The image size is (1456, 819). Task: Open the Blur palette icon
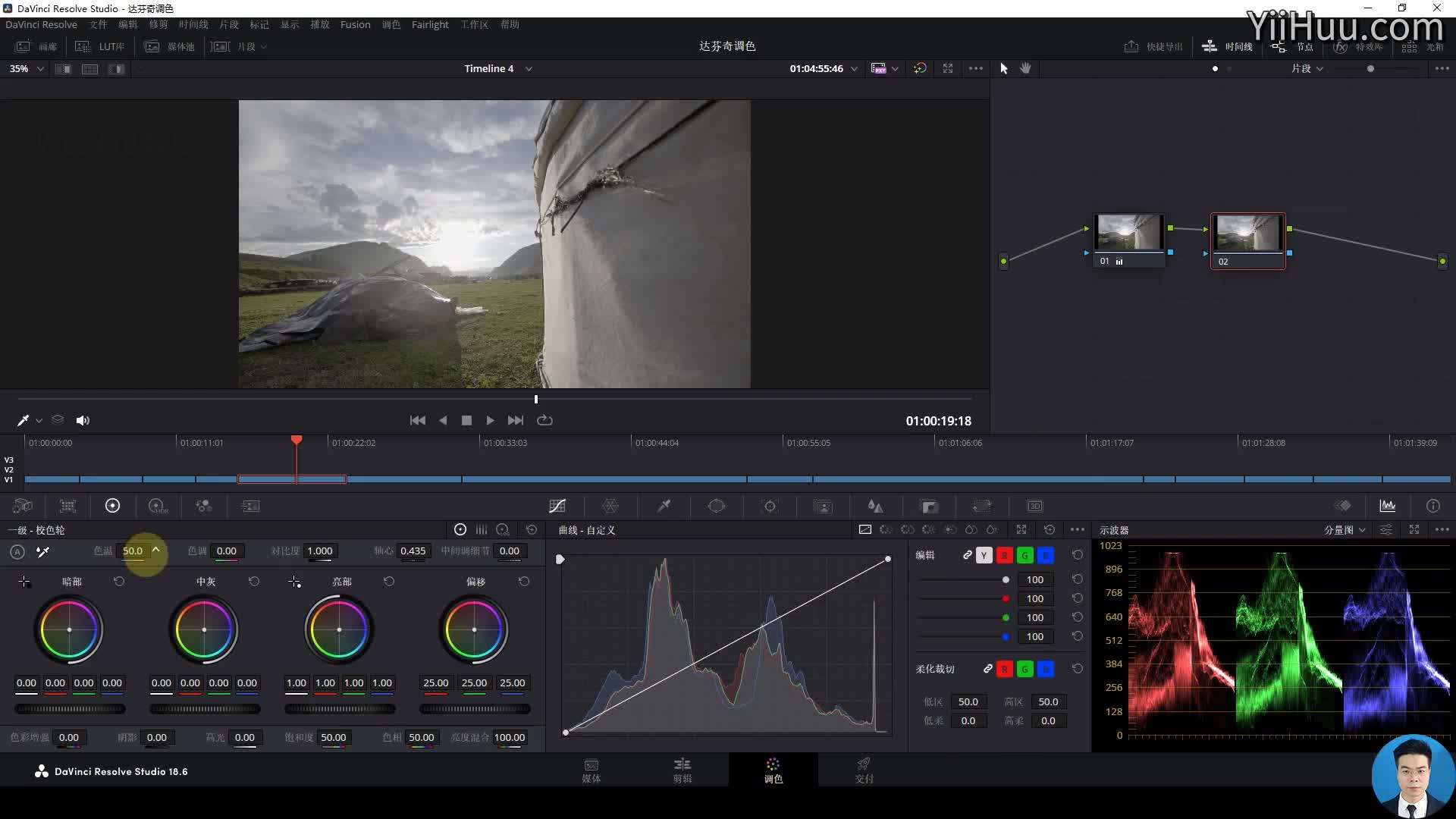876,506
